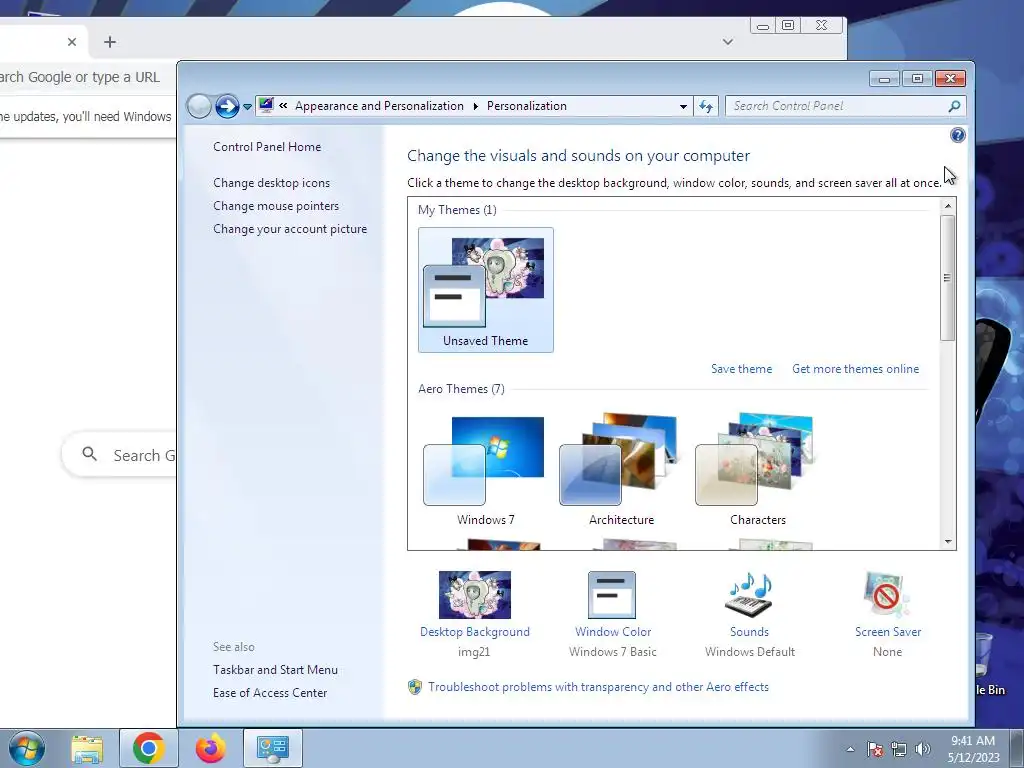
Task: Open the taskbar clock showing 9:41 AM
Action: (x=973, y=749)
